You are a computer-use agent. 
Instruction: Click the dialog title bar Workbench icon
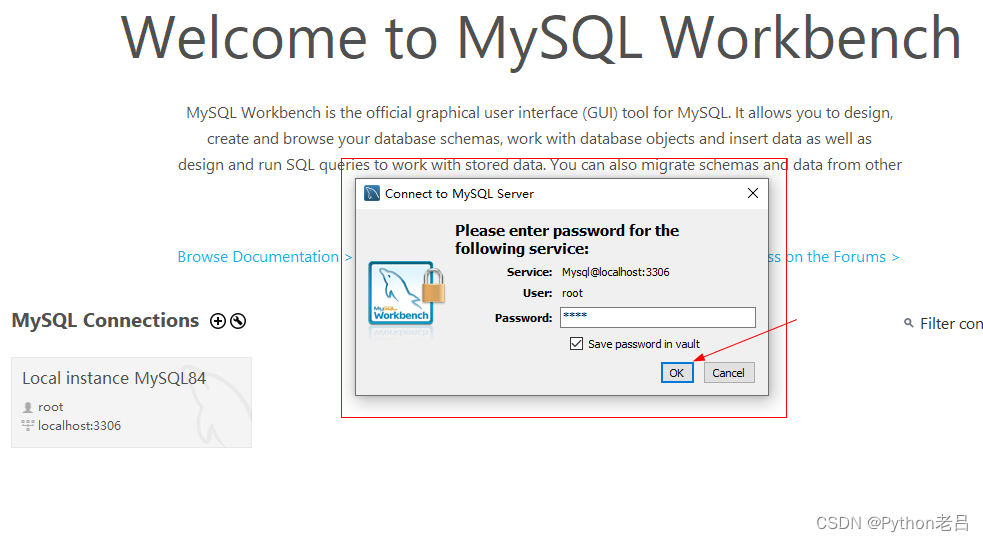pyautogui.click(x=372, y=193)
